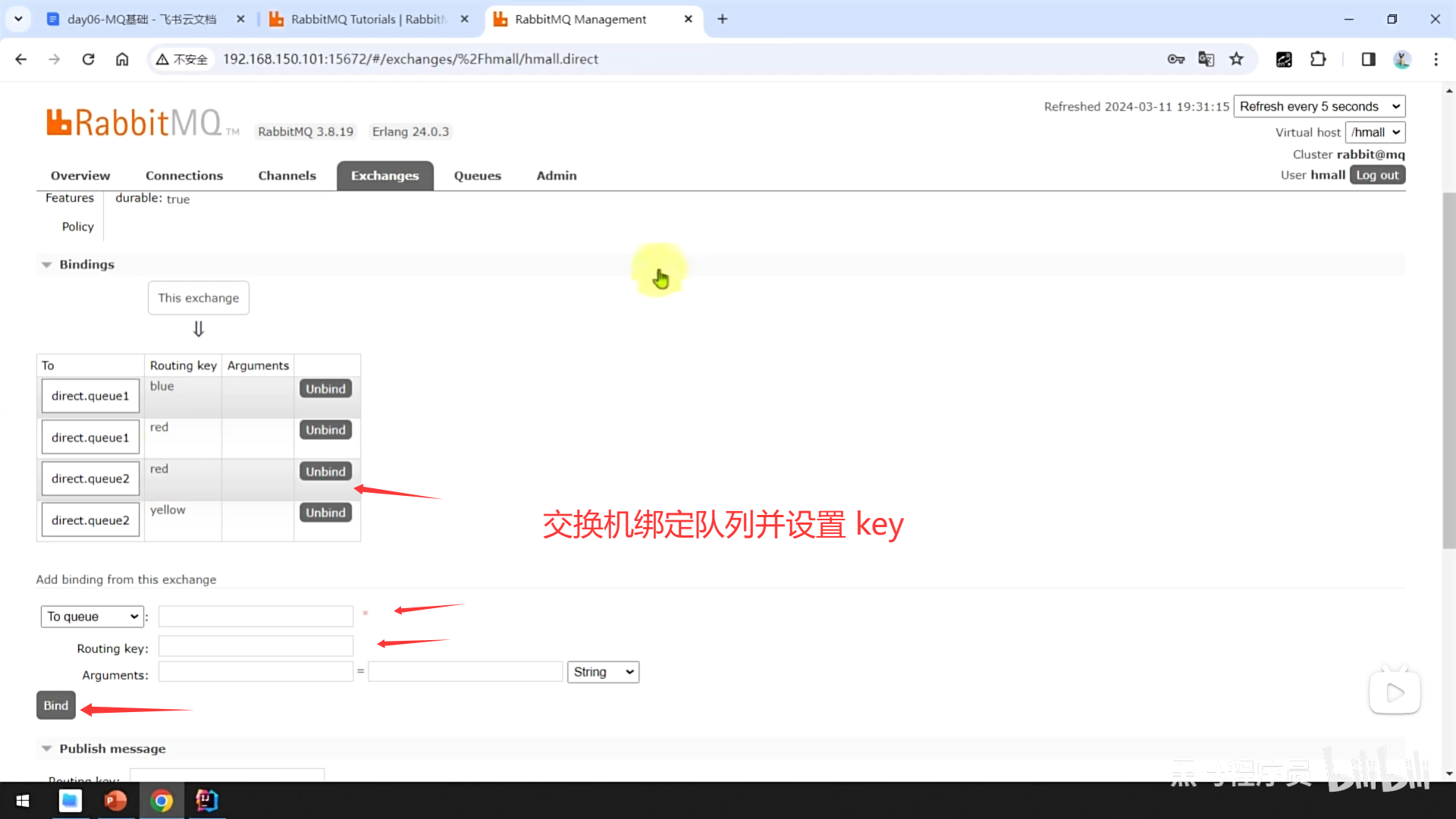The image size is (1456, 819).
Task: Click the video play overlay button
Action: pyautogui.click(x=1394, y=692)
